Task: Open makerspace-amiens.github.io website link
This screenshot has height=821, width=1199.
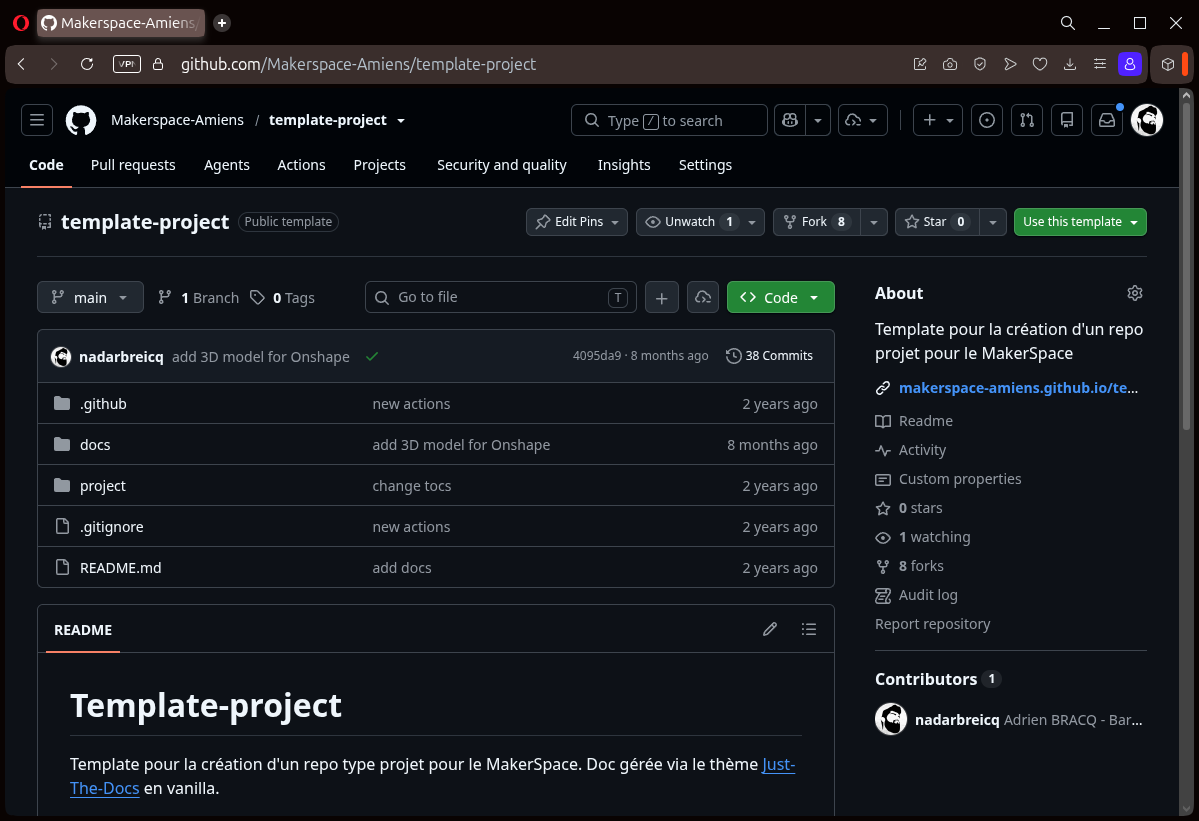Action: (x=1019, y=388)
